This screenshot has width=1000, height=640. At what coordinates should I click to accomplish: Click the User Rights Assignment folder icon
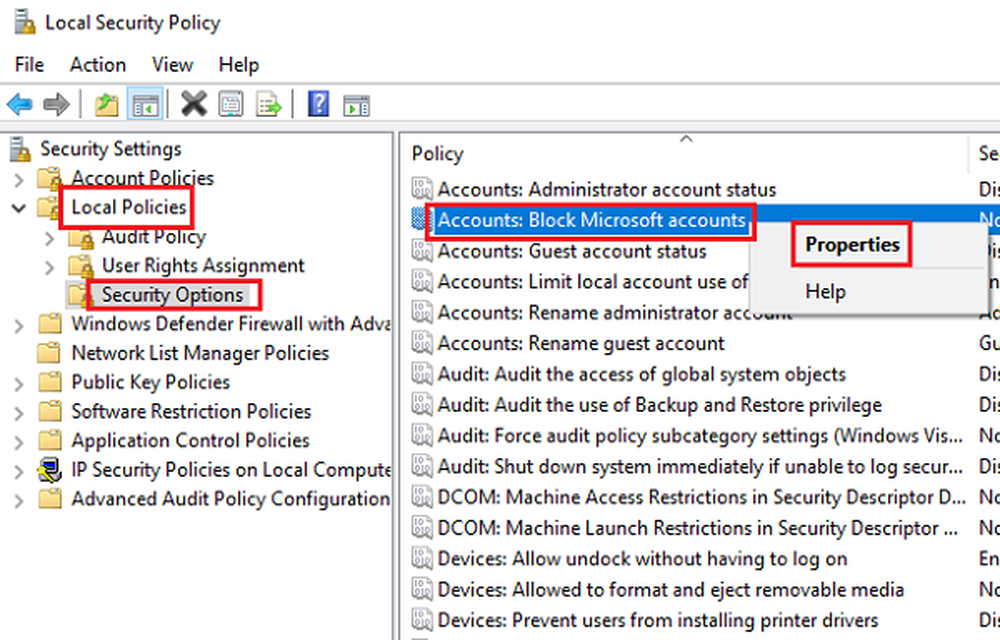[x=81, y=266]
